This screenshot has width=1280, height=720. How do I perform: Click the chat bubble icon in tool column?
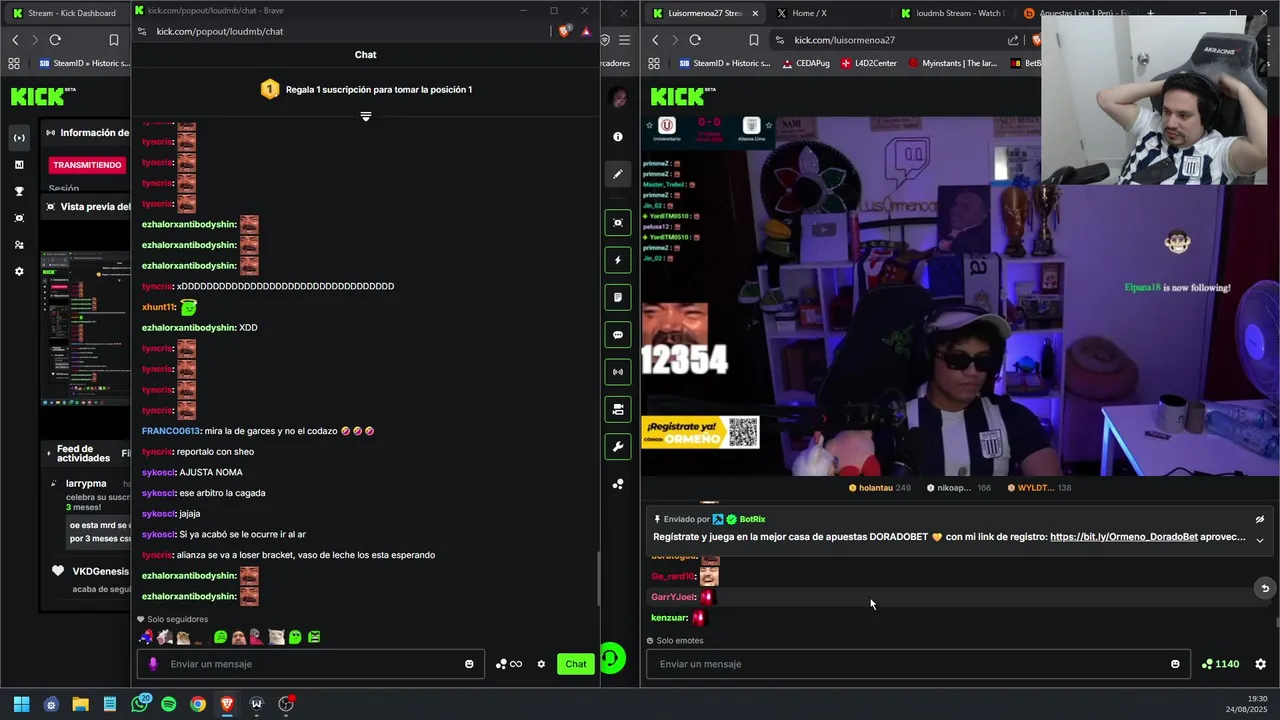[x=618, y=335]
